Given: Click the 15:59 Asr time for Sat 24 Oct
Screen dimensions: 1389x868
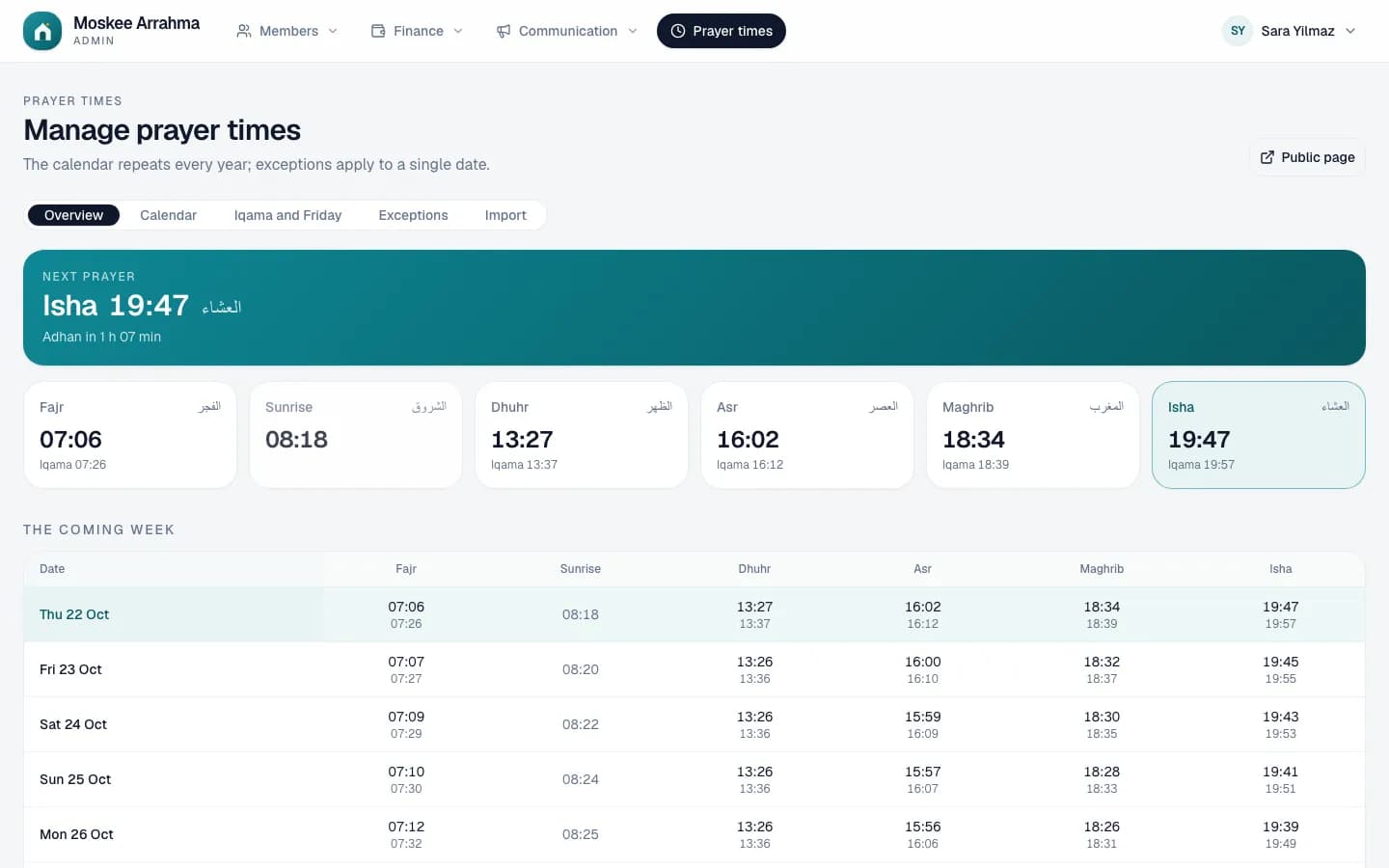Looking at the screenshot, I should point(923,717).
